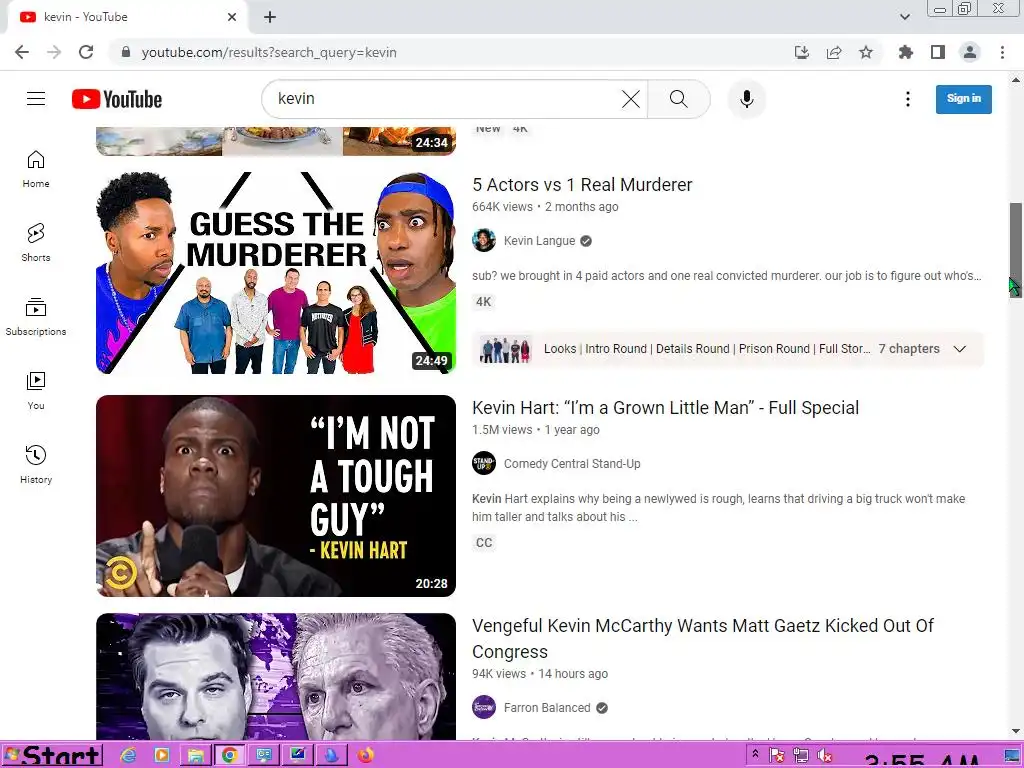Open the Comedy Central Stand-Up channel avatar
Screen dimensions: 1024x768
coord(484,464)
